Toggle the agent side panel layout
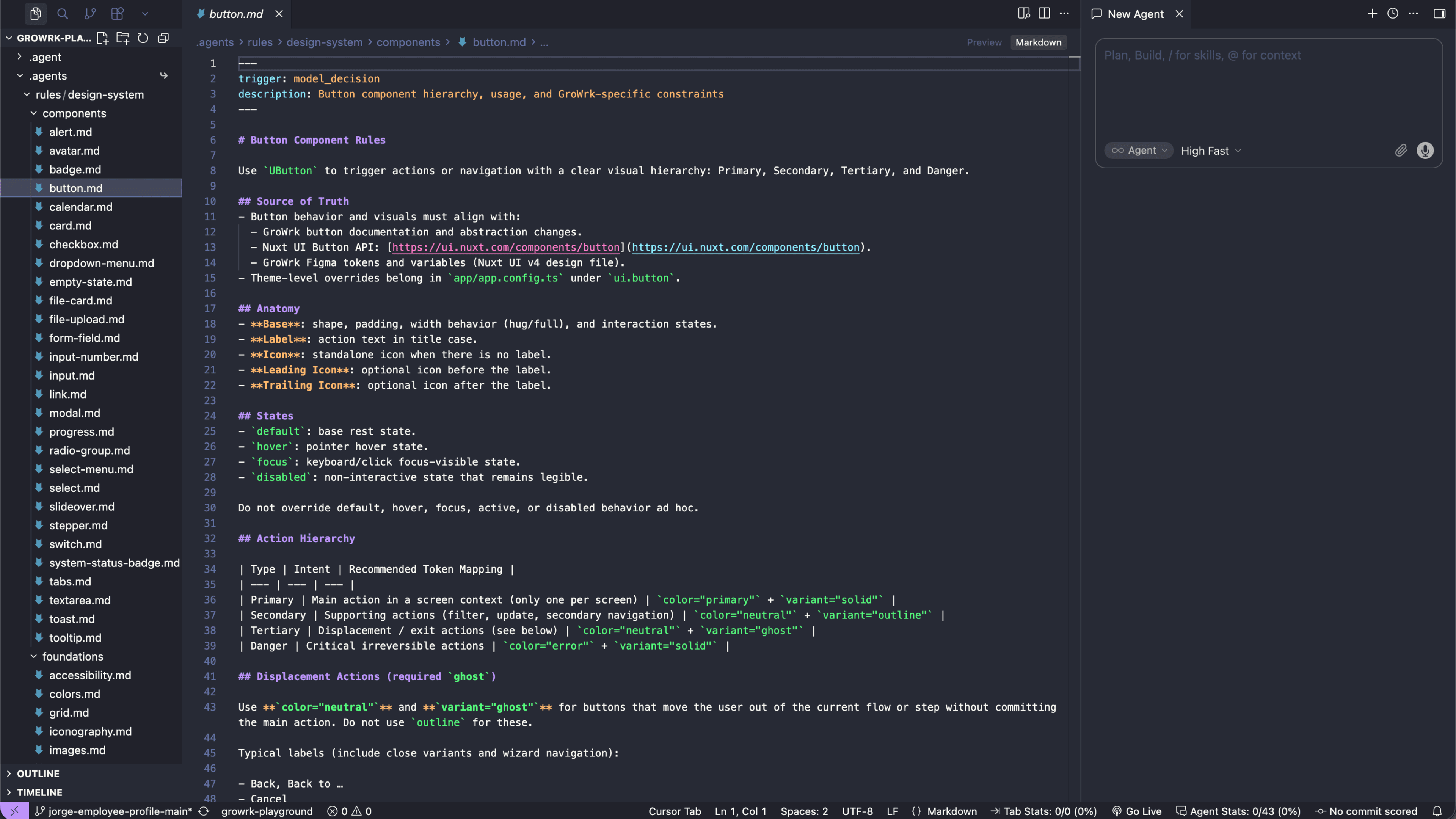 1440,14
